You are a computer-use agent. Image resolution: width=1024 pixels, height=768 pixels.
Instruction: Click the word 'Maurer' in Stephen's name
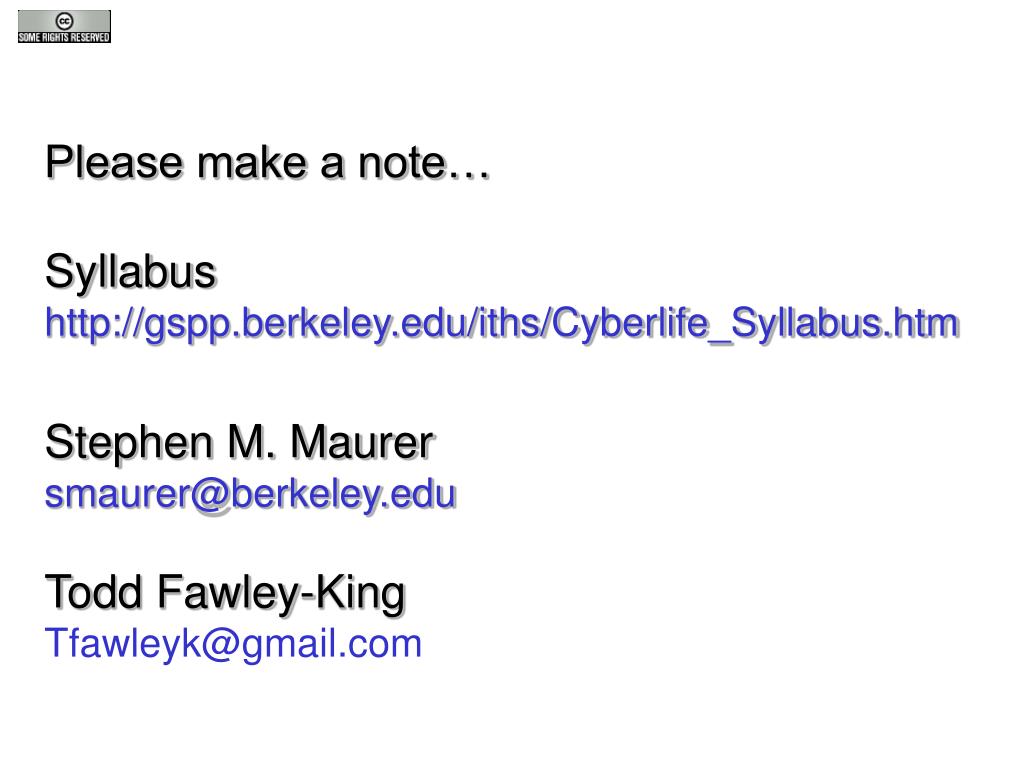tap(362, 443)
